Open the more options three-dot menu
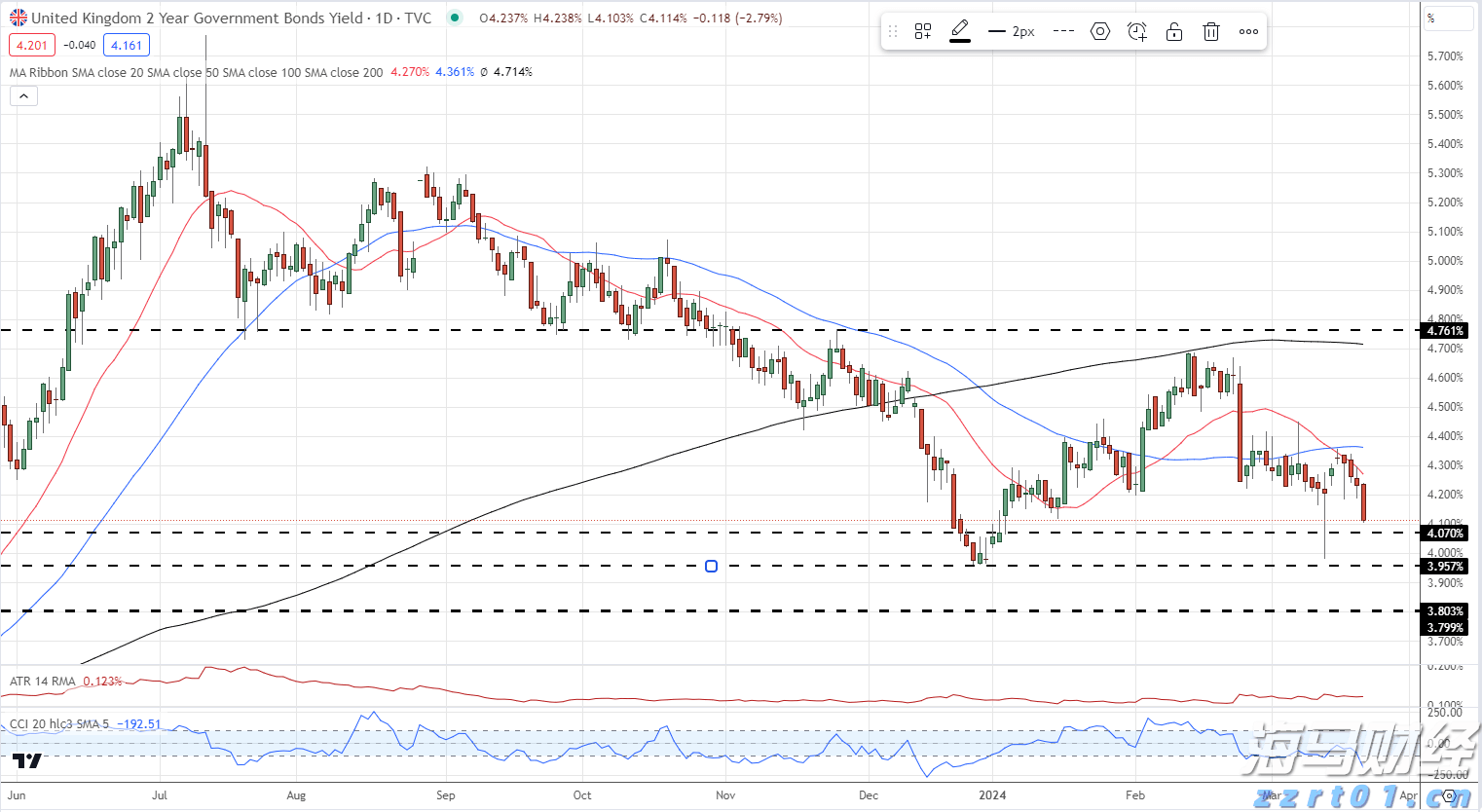Screen dimensions: 1482x812 1248,31
